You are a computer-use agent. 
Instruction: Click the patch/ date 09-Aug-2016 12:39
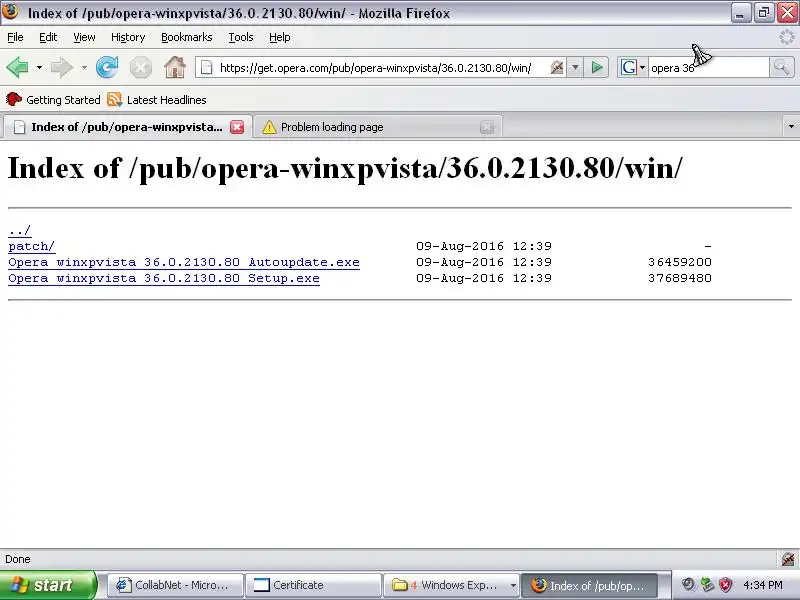coord(484,246)
